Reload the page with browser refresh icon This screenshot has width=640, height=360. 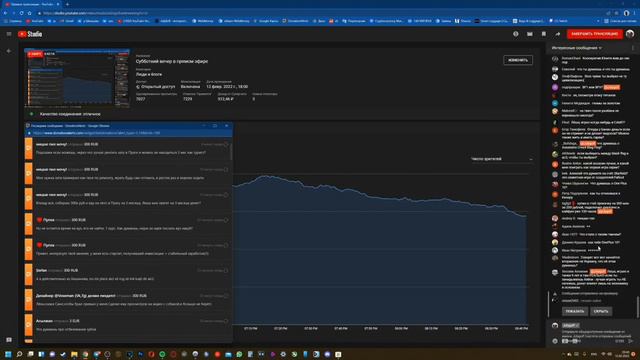21,13
